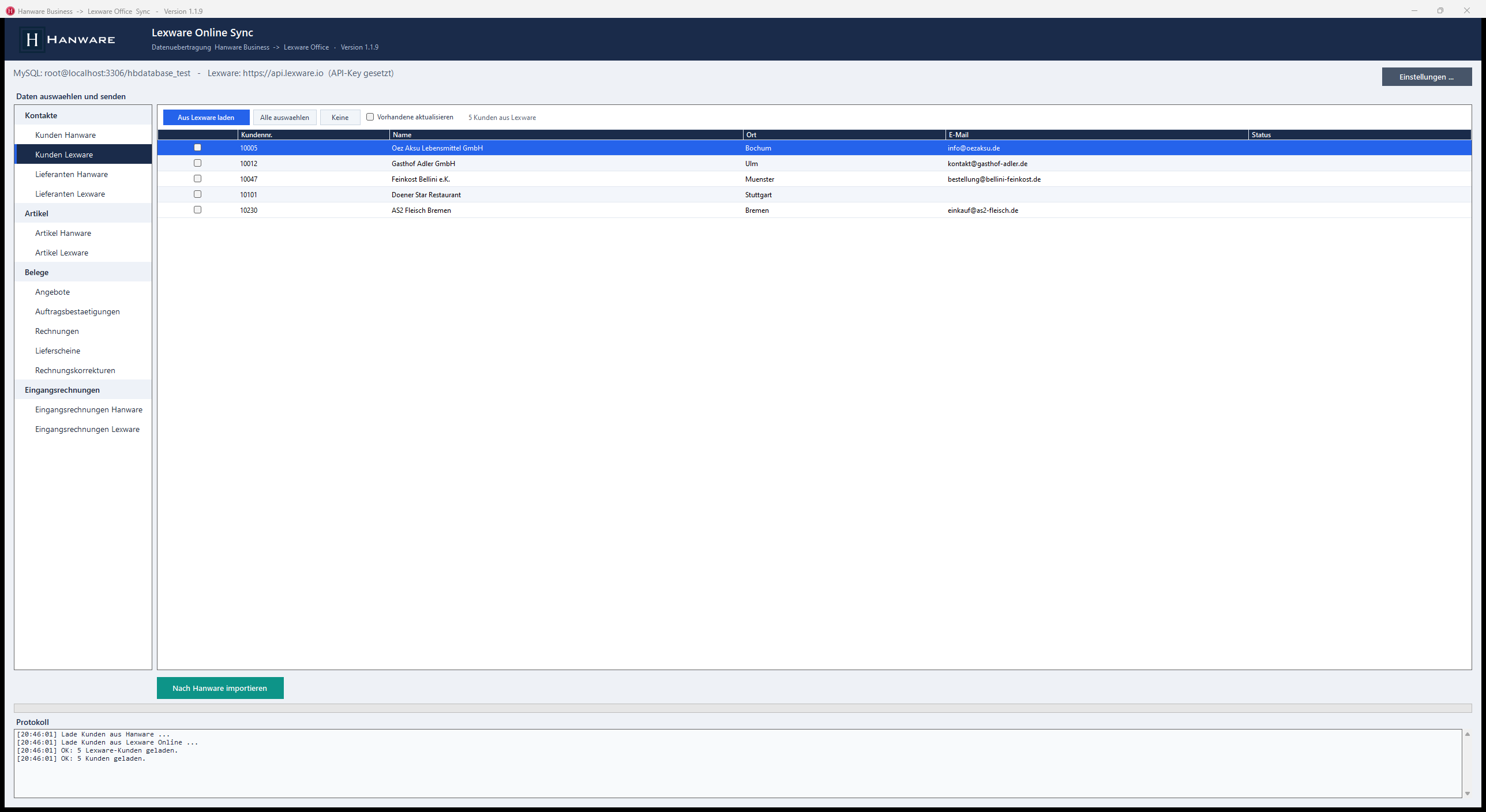The width and height of the screenshot is (1486, 812).
Task: Open Einstellungen dialog
Action: [1427, 77]
